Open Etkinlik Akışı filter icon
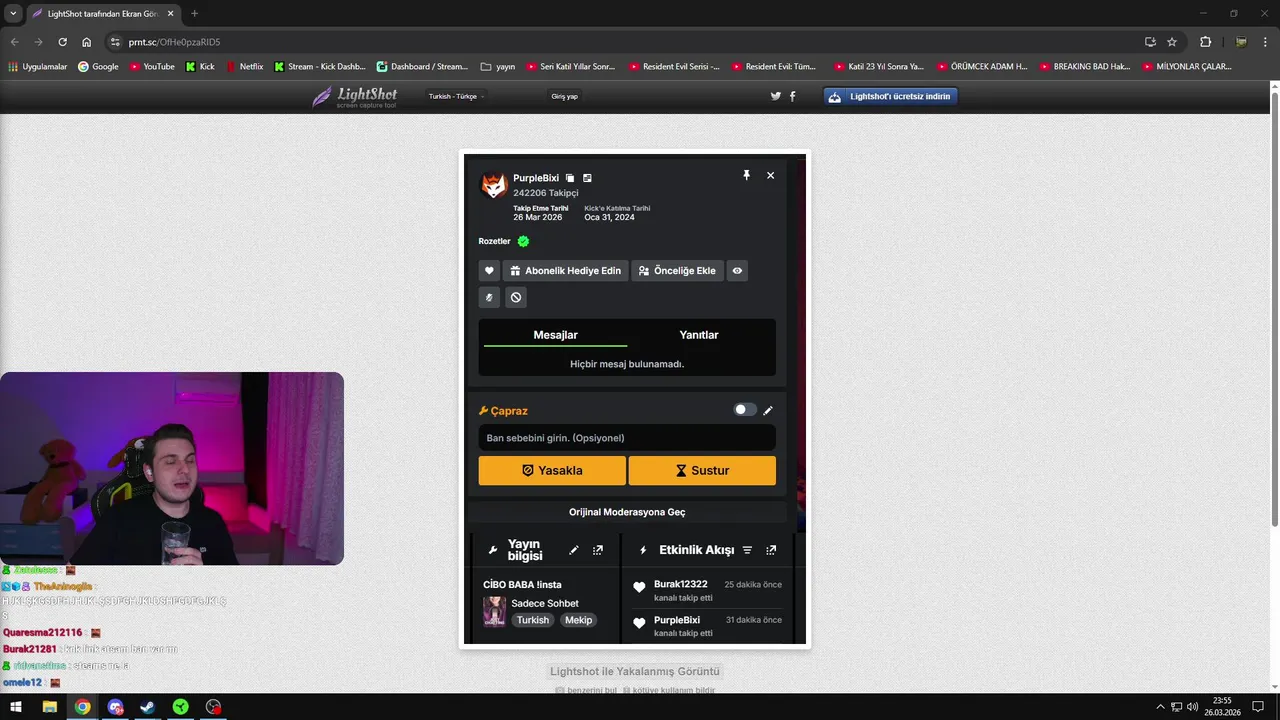Viewport: 1280px width, 720px height. click(747, 550)
